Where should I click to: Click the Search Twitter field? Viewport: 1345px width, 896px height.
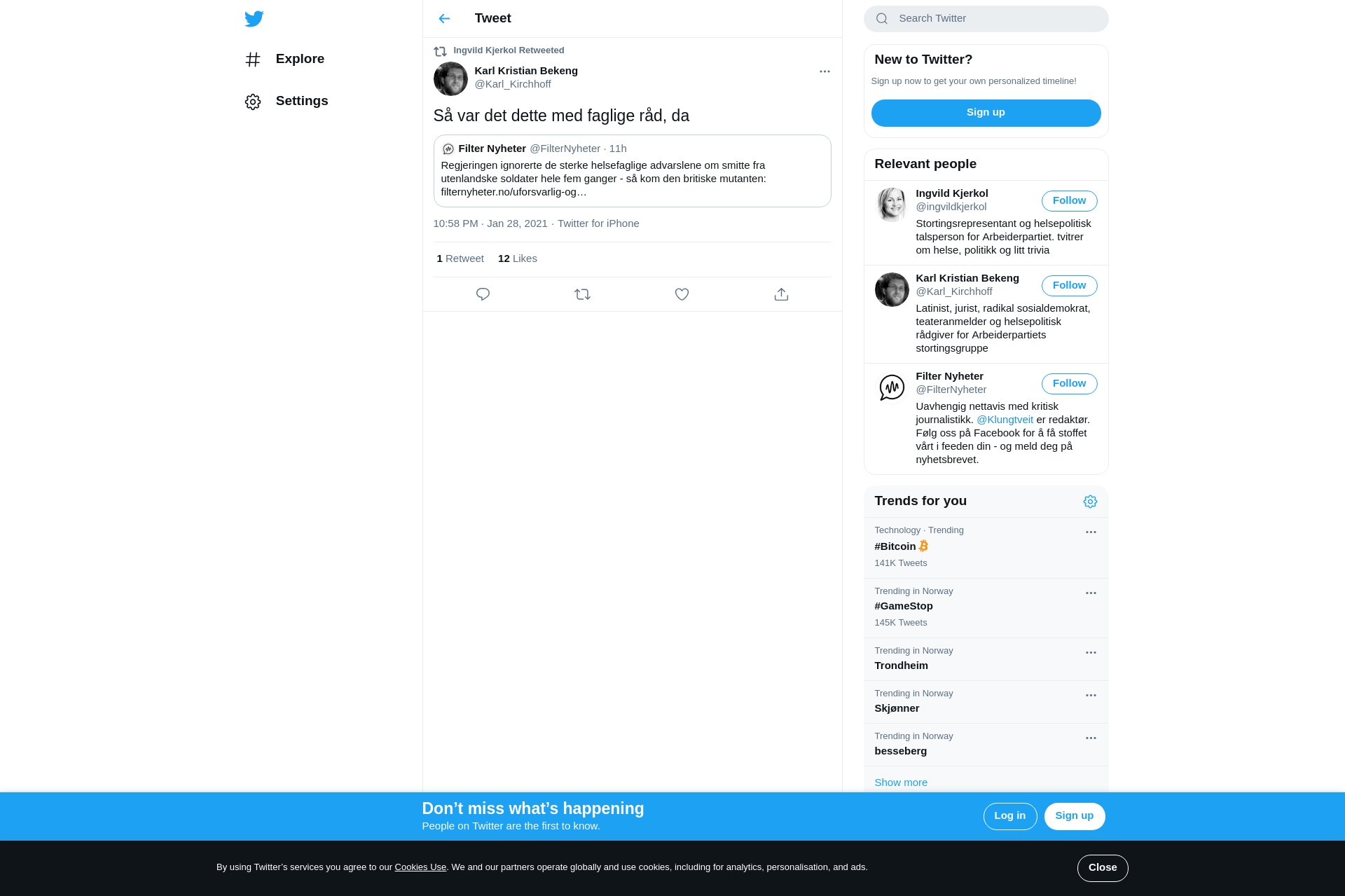(986, 19)
